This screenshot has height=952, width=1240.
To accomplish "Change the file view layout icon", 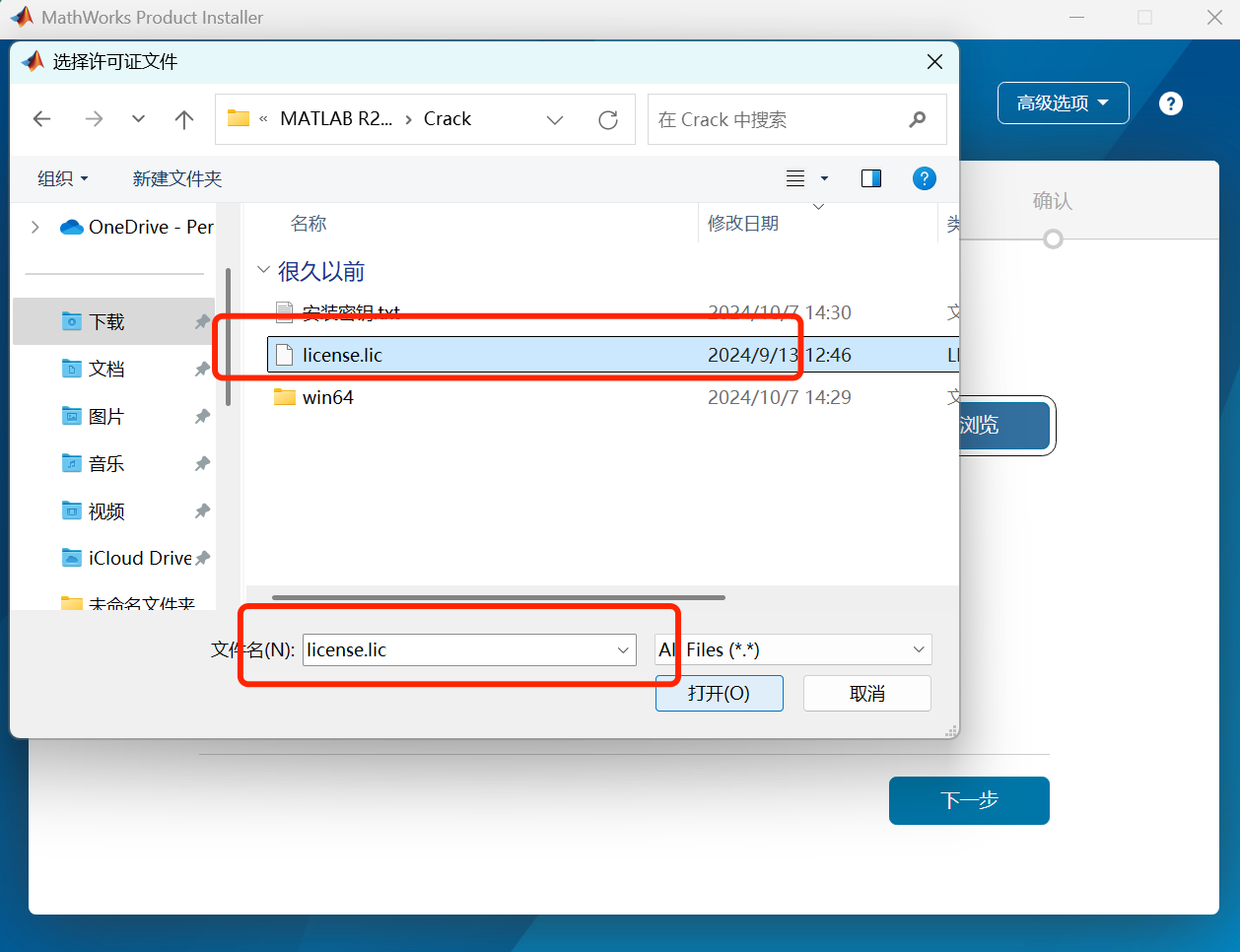I will pyautogui.click(x=795, y=178).
